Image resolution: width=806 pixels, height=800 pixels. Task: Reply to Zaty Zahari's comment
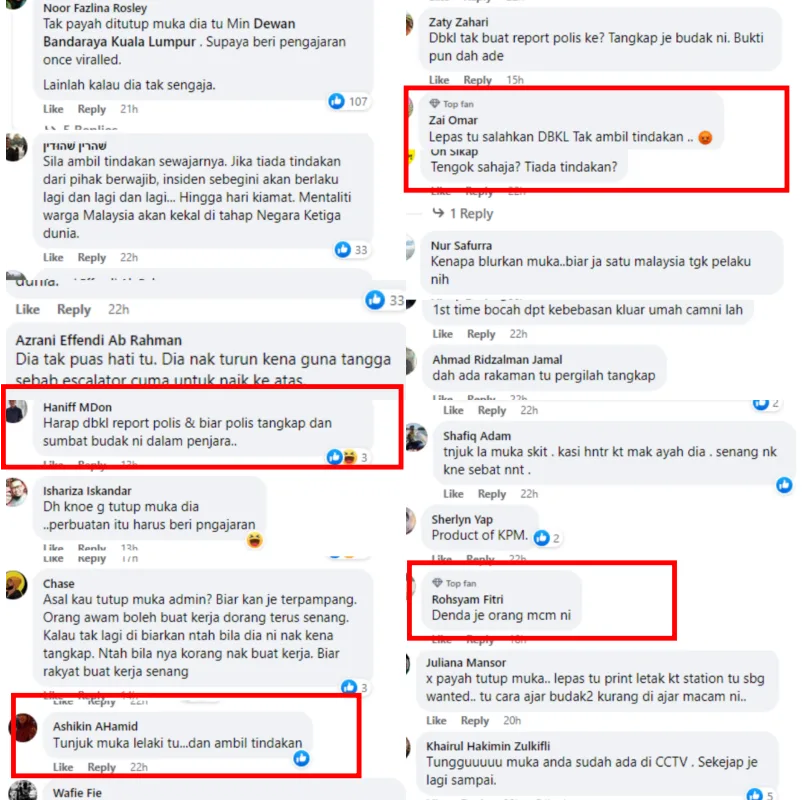478,80
